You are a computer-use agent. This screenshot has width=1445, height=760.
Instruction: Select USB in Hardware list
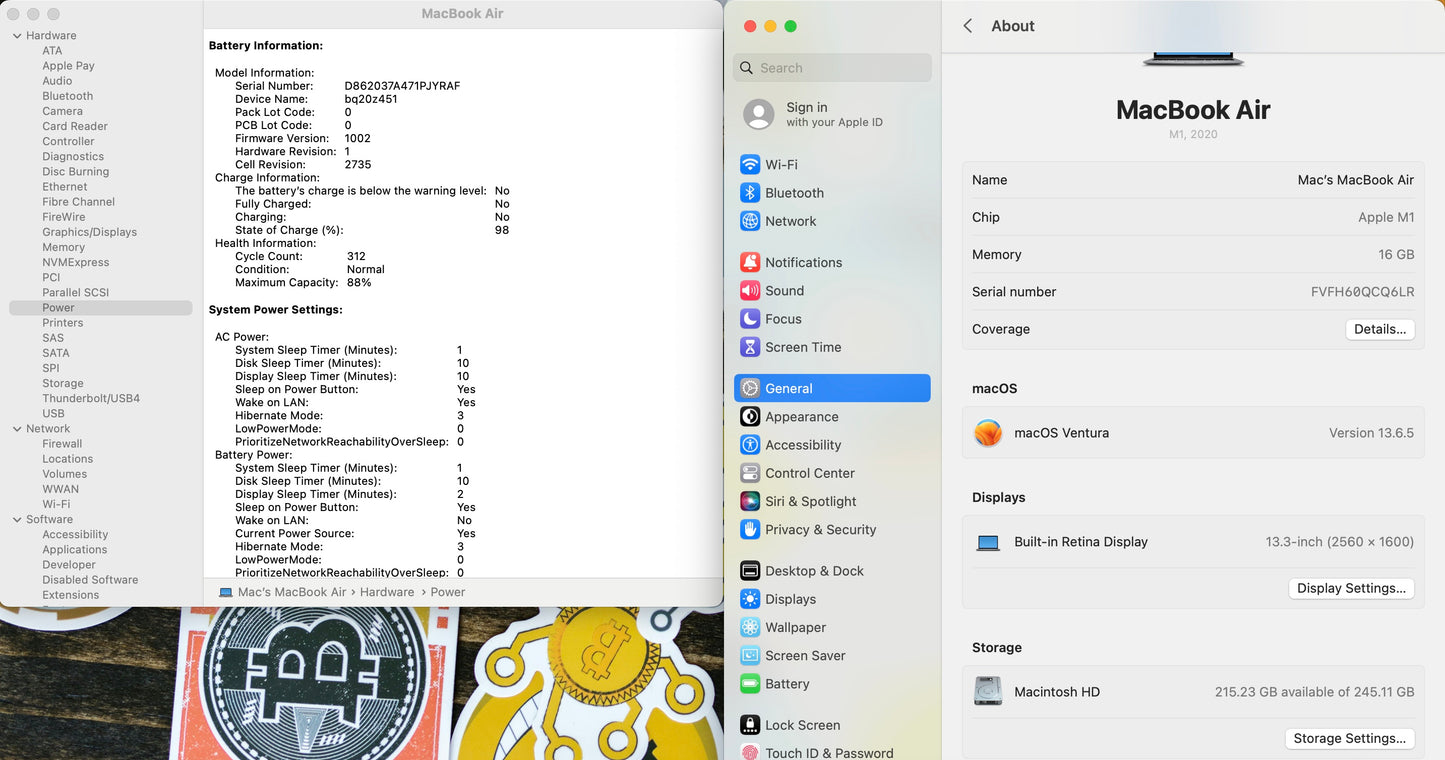click(x=53, y=413)
